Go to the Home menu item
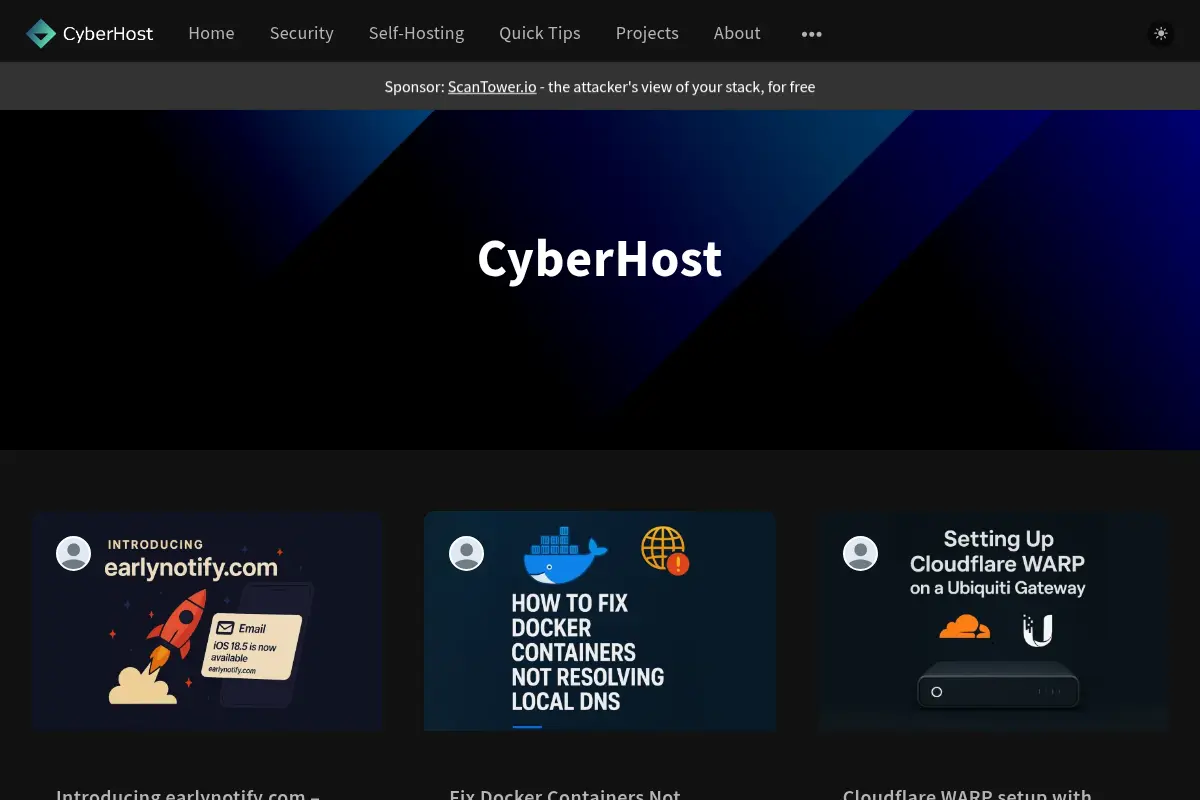The width and height of the screenshot is (1200, 800). point(211,33)
